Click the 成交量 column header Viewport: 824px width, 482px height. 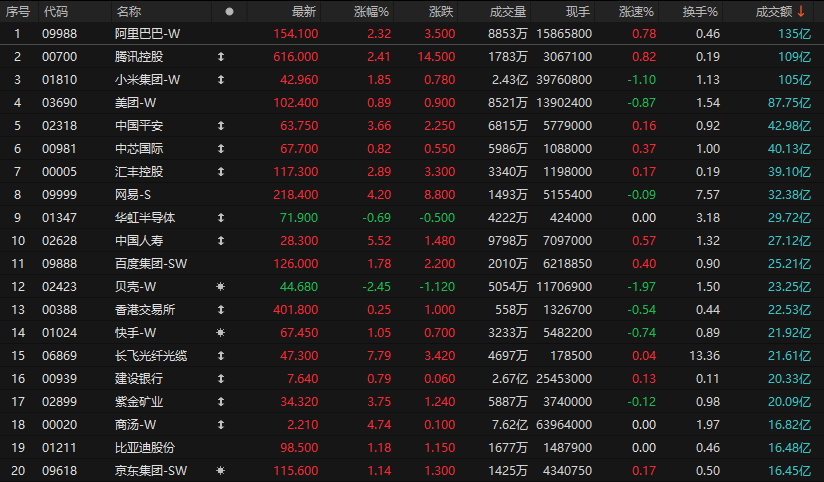507,11
